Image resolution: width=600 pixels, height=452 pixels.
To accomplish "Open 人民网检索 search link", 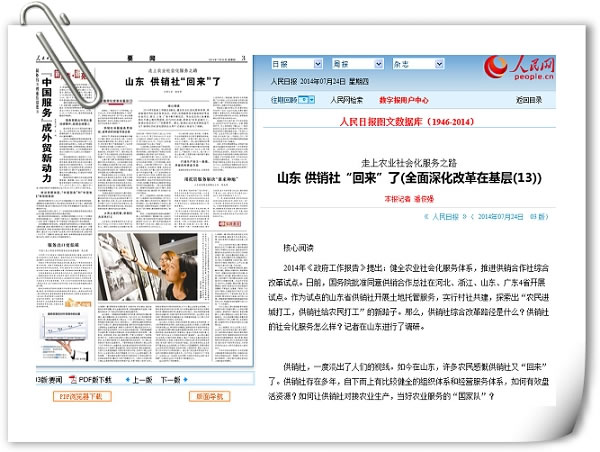I will 347,100.
